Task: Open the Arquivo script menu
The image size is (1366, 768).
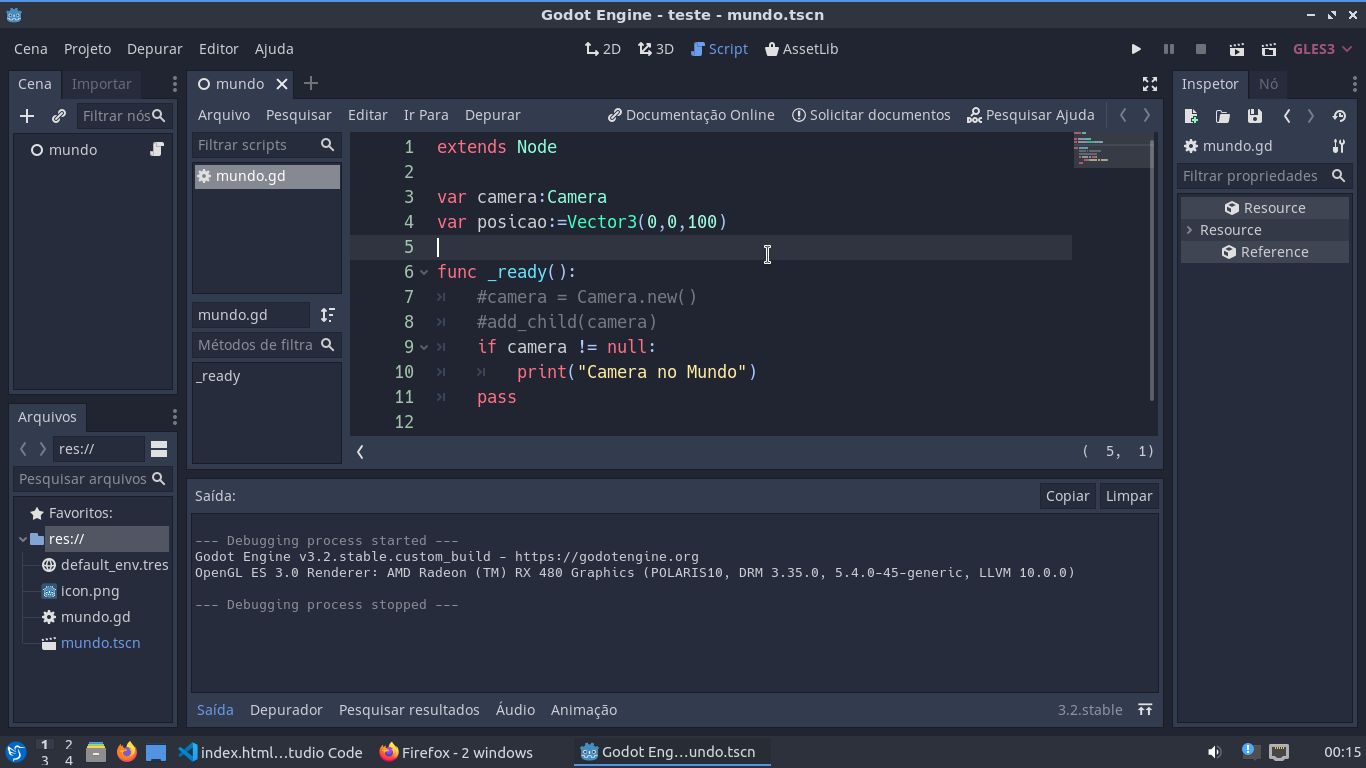Action: pos(223,115)
